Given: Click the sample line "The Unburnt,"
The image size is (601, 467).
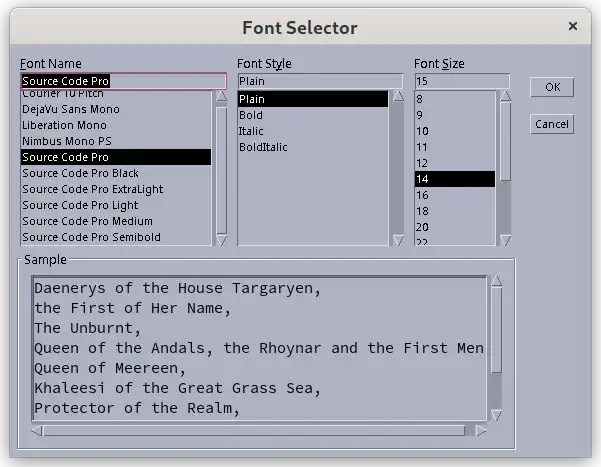Looking at the screenshot, I should (x=88, y=329).
